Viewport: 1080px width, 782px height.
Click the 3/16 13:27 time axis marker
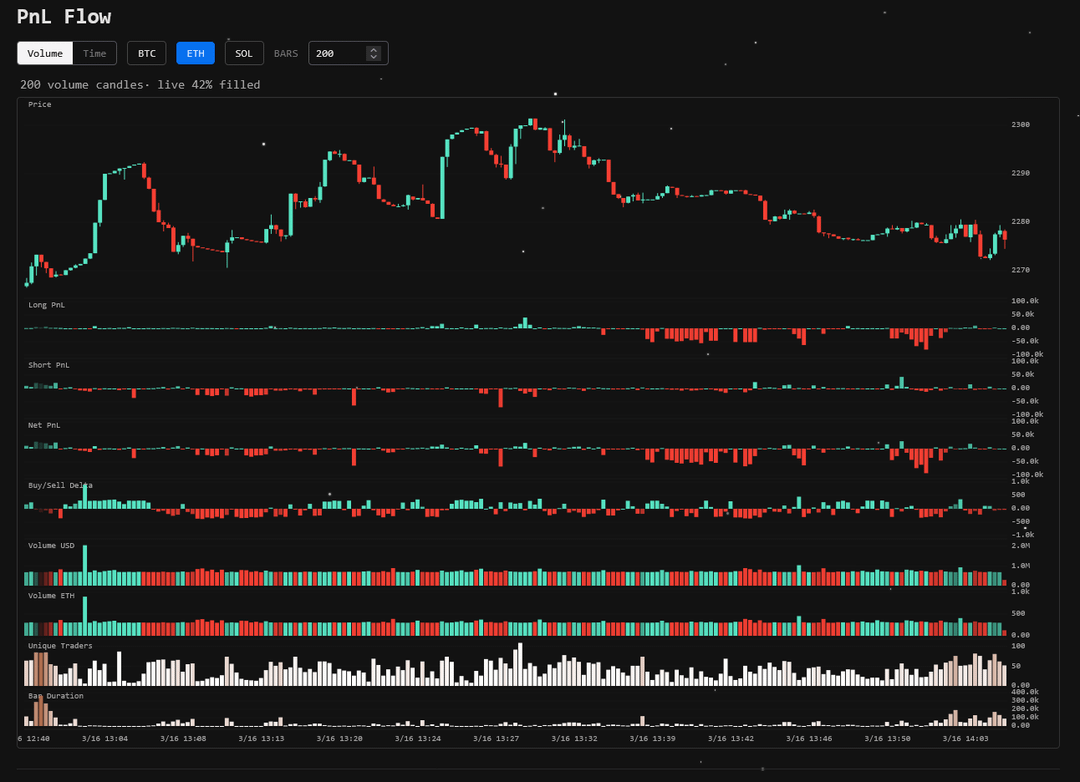496,738
